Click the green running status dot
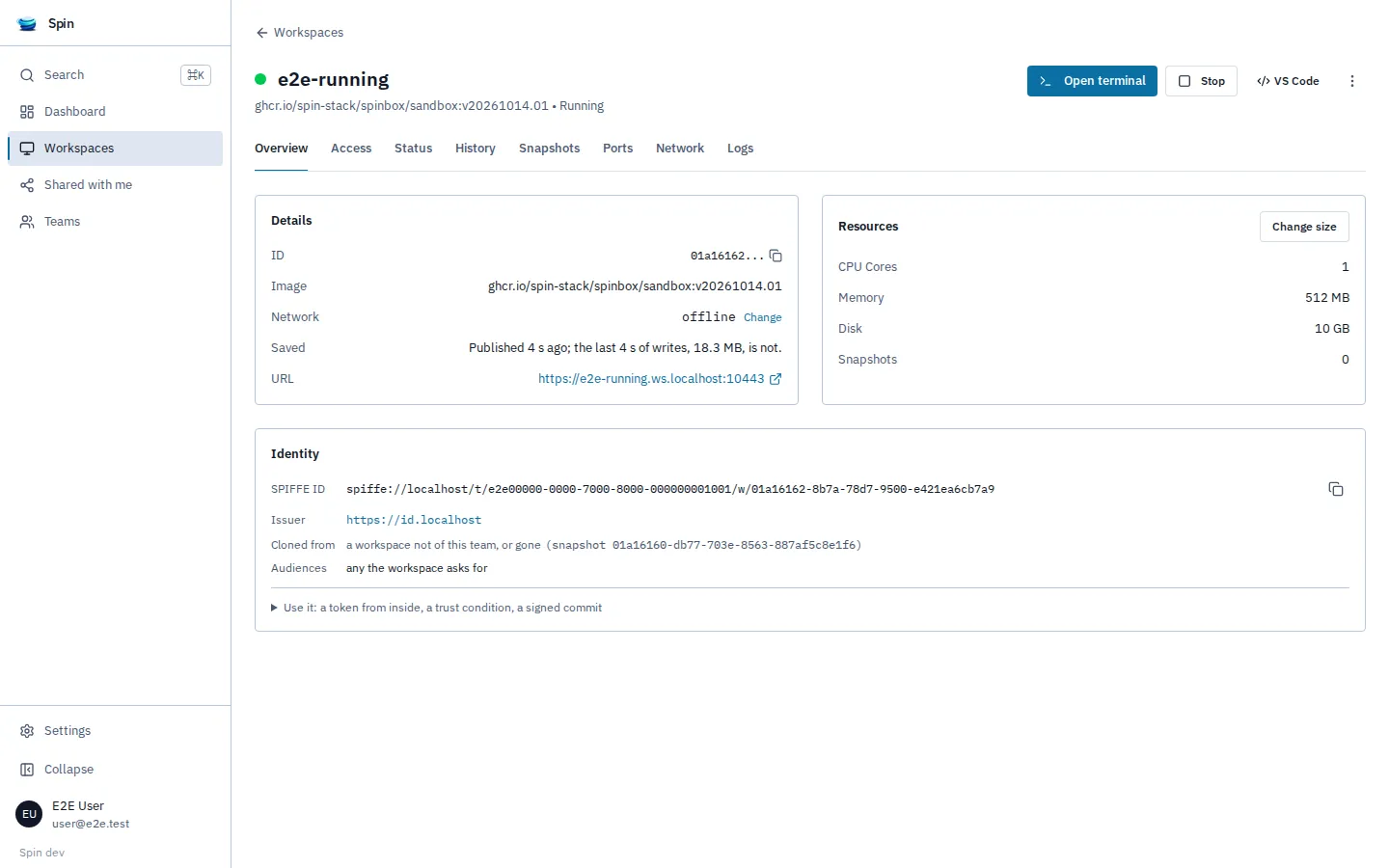Viewport: 1389px width, 868px height. [260, 79]
